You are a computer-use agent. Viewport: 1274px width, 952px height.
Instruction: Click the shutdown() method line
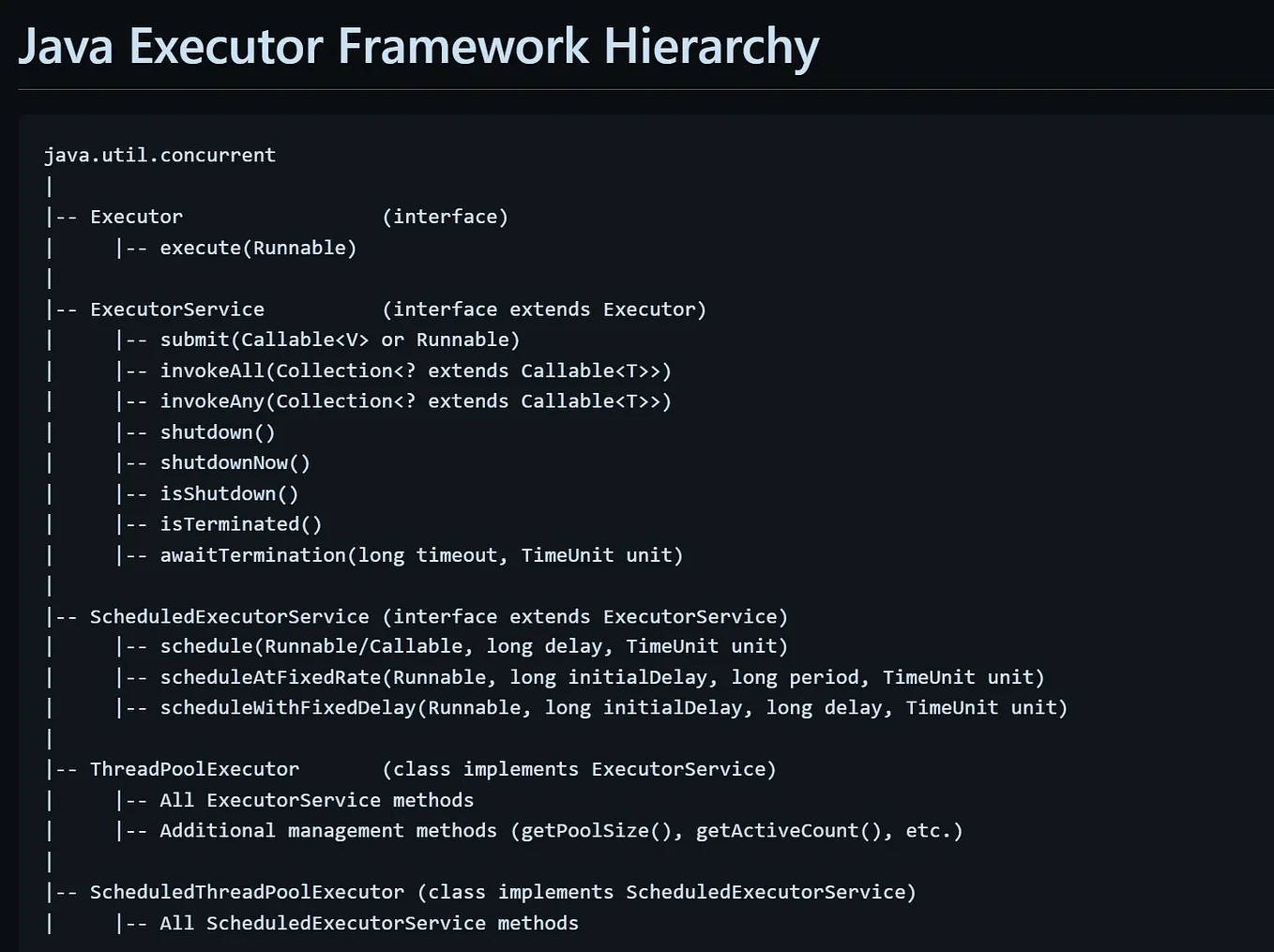(x=218, y=431)
